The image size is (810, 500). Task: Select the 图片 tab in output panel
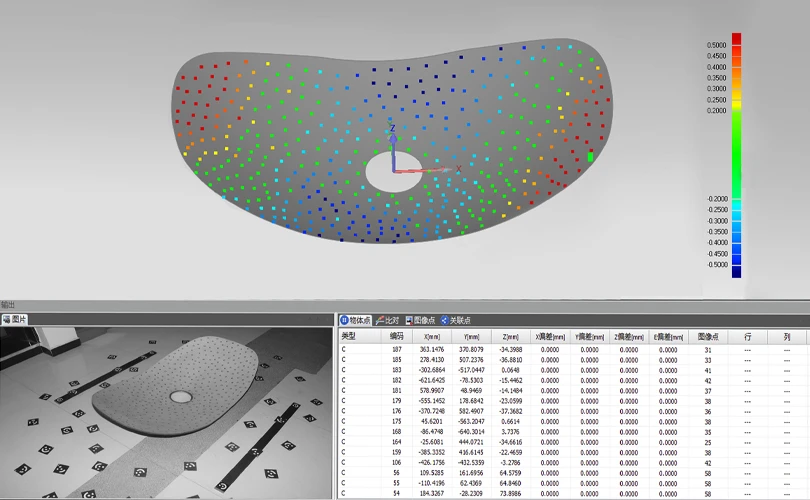point(14,319)
